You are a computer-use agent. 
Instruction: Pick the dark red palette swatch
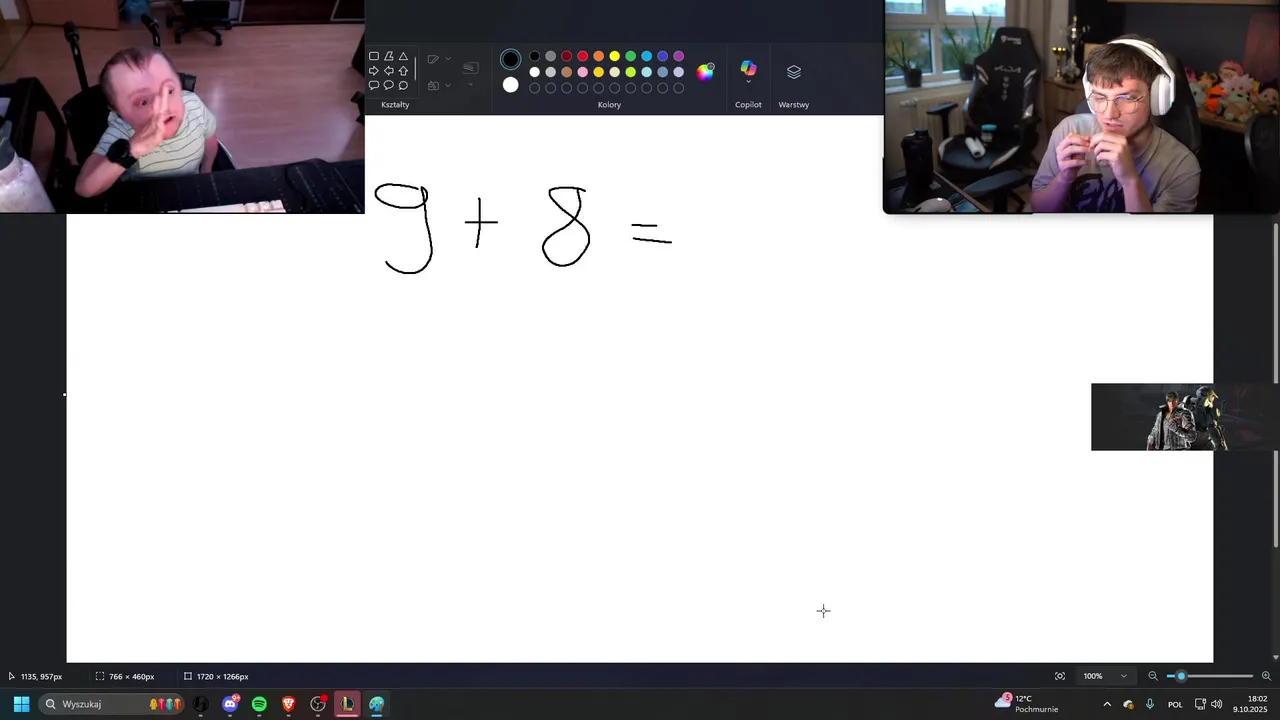(567, 56)
